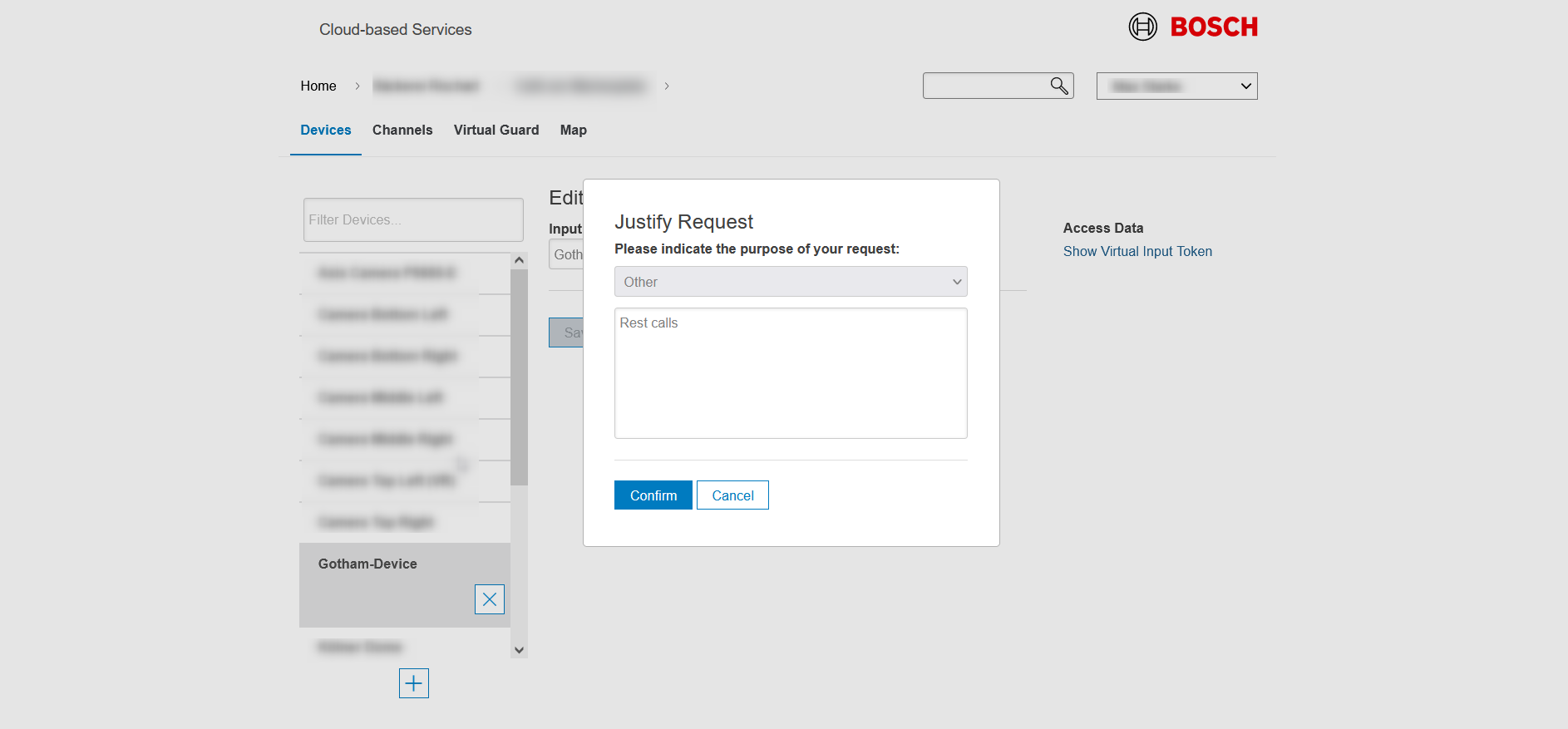Open the Virtual Guard tab
The height and width of the screenshot is (729, 1568).
pyautogui.click(x=496, y=131)
